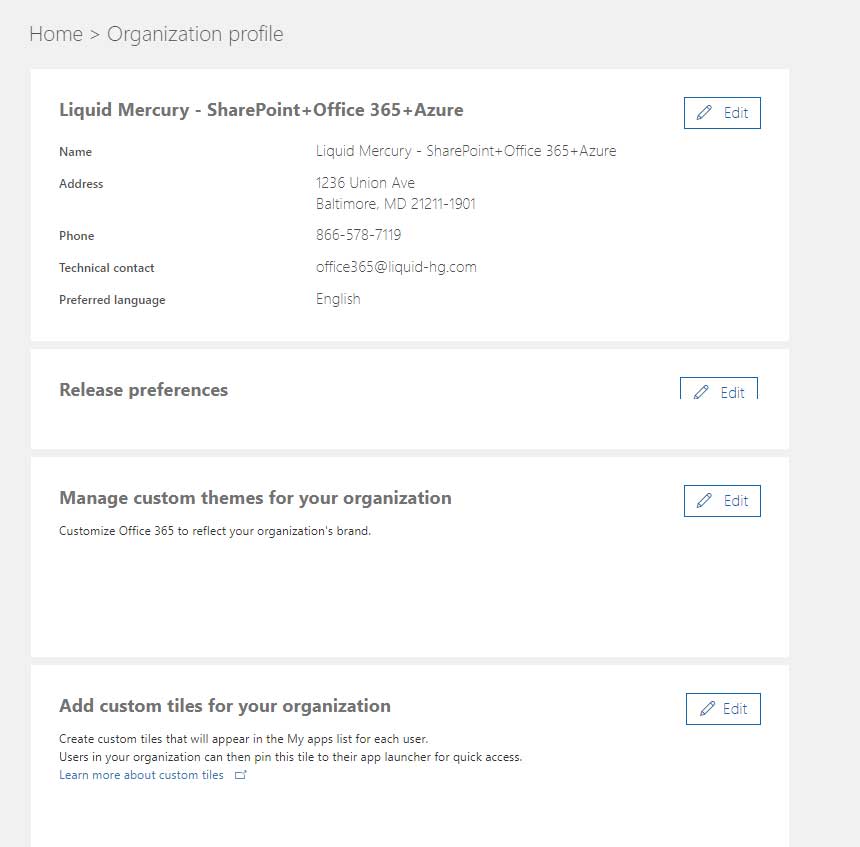
Task: Click the pencil icon beside Release preferences
Action: pyautogui.click(x=701, y=392)
